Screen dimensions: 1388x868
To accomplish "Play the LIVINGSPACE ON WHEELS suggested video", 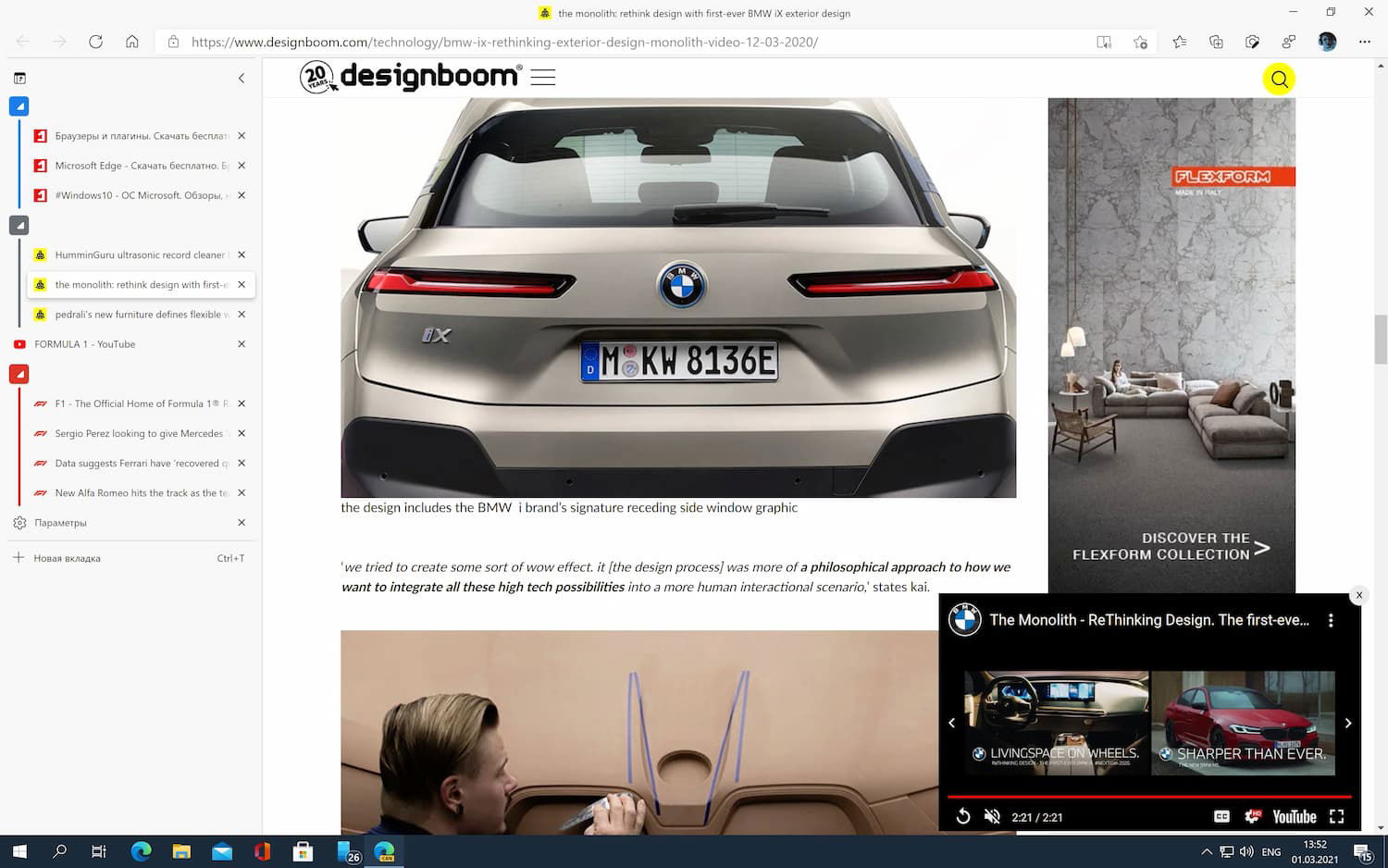I will click(x=1056, y=723).
